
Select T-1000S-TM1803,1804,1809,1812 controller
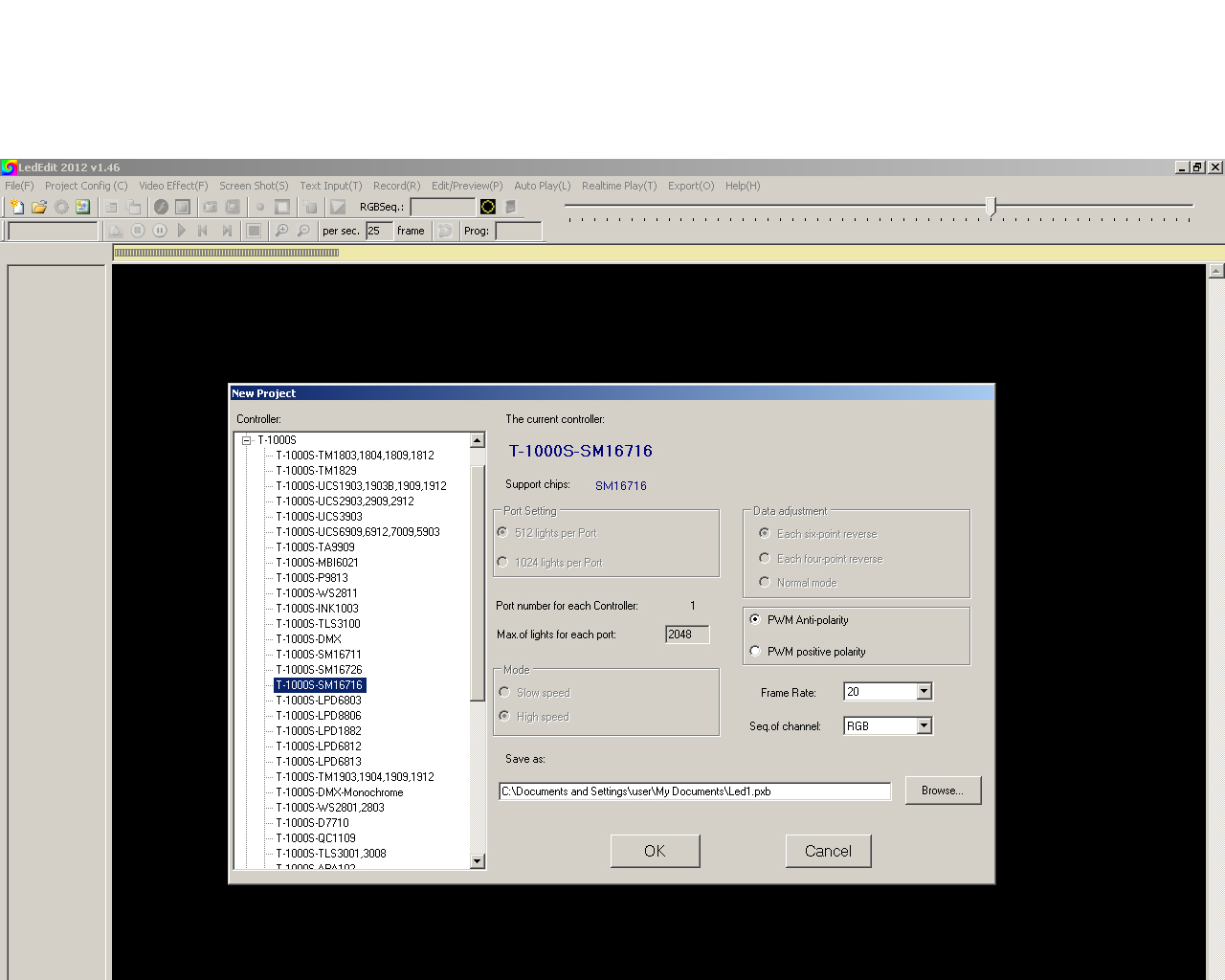click(355, 456)
